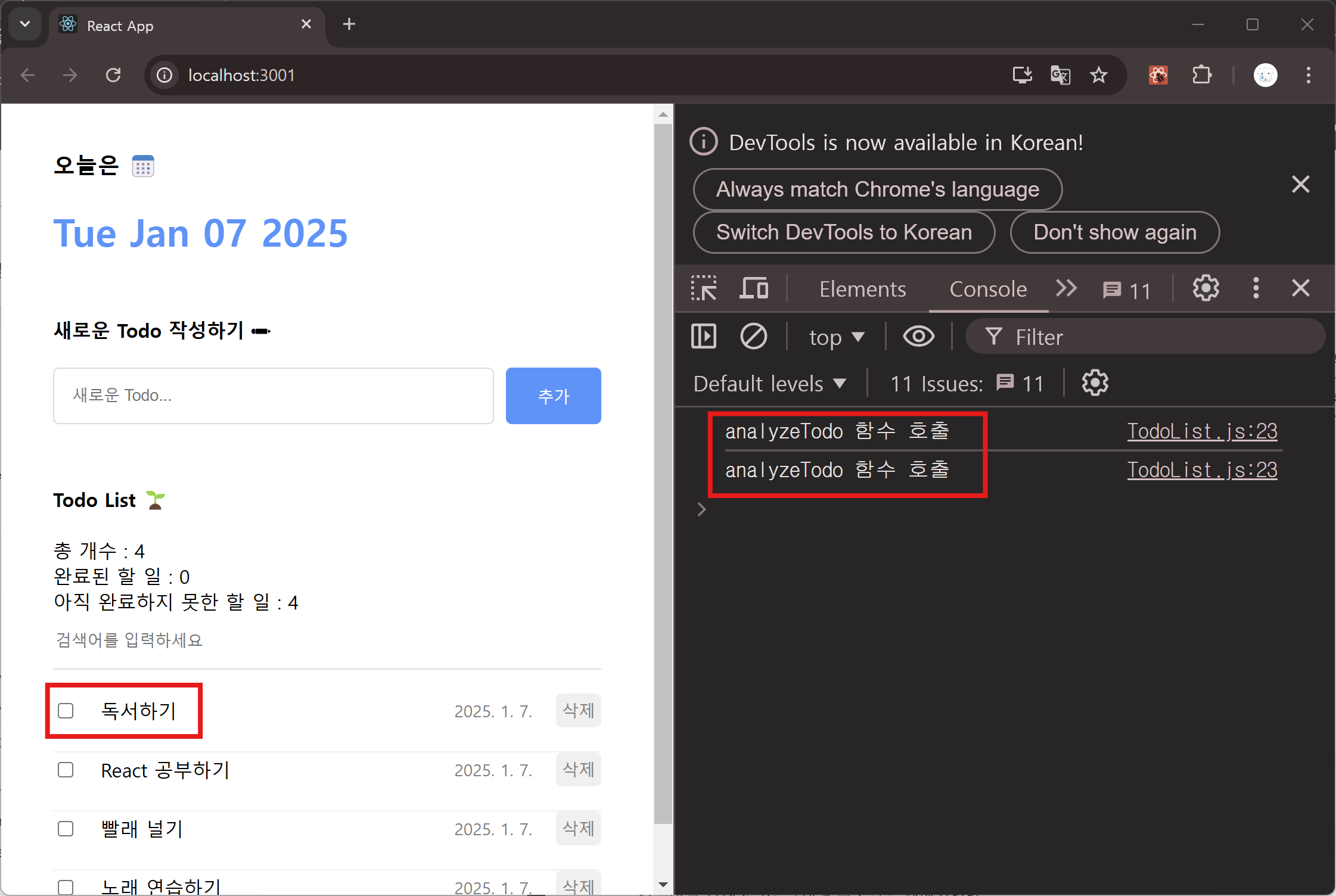Click the inspect element picker icon
This screenshot has height=896, width=1336.
click(x=704, y=289)
